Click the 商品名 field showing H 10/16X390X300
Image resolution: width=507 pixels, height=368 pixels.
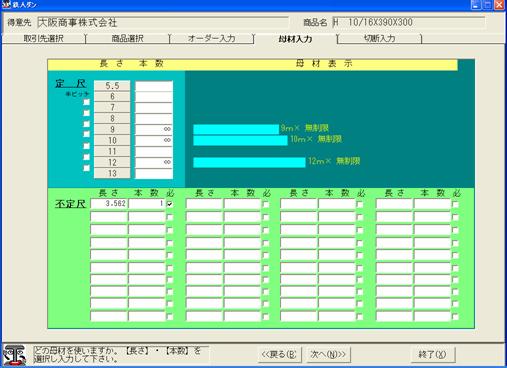409,23
